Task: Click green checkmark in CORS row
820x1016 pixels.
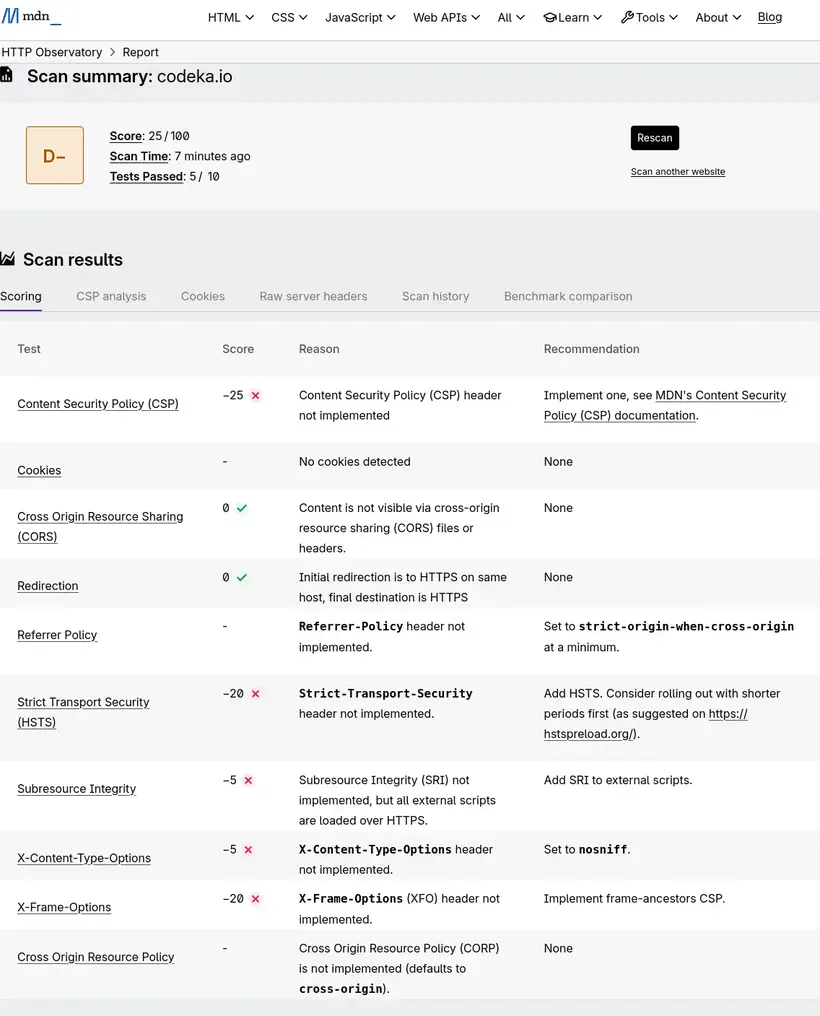Action: tap(242, 508)
